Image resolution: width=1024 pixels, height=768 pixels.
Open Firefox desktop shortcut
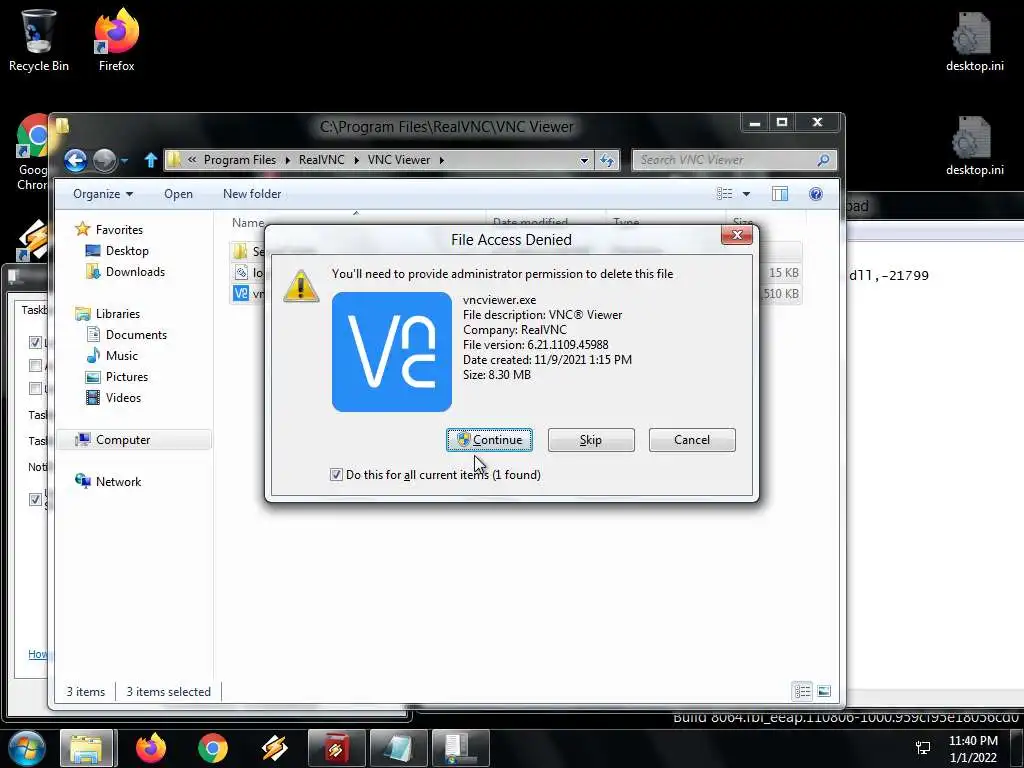click(x=116, y=40)
